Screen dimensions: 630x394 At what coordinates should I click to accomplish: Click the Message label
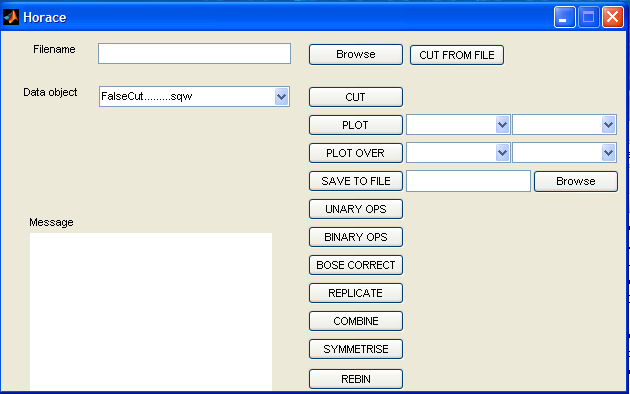[x=51, y=223]
